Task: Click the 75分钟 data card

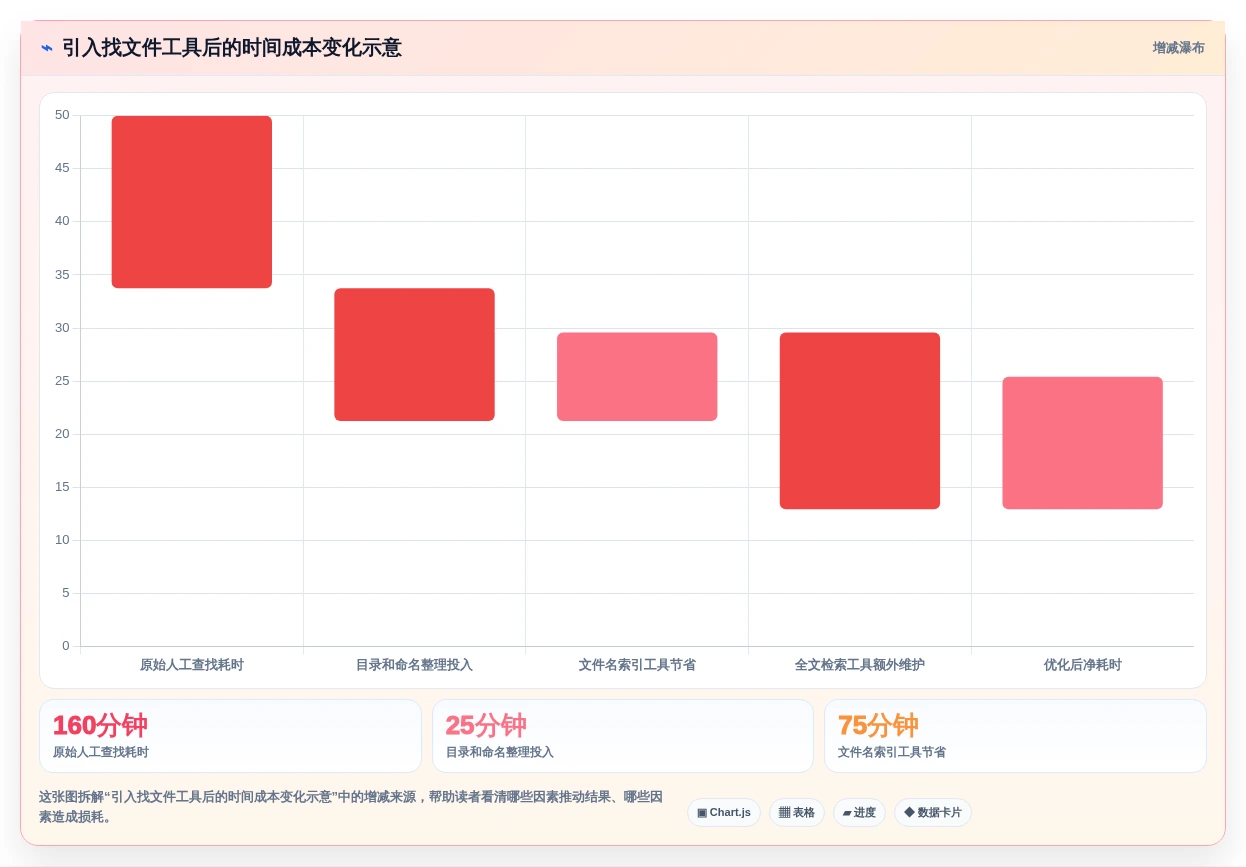Action: [x=1015, y=736]
